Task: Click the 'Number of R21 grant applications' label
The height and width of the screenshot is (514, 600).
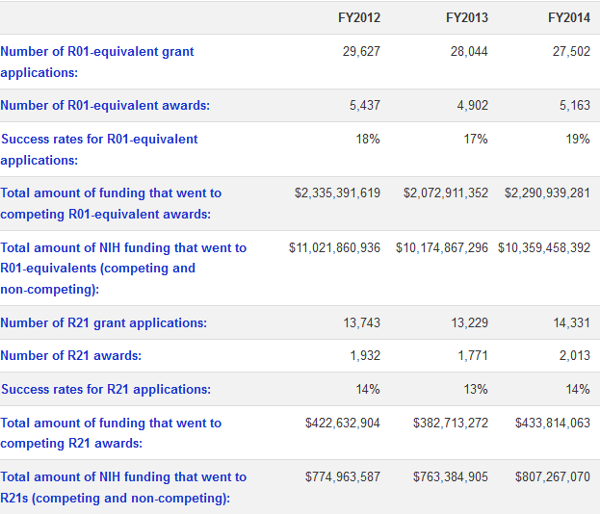Action: (104, 323)
